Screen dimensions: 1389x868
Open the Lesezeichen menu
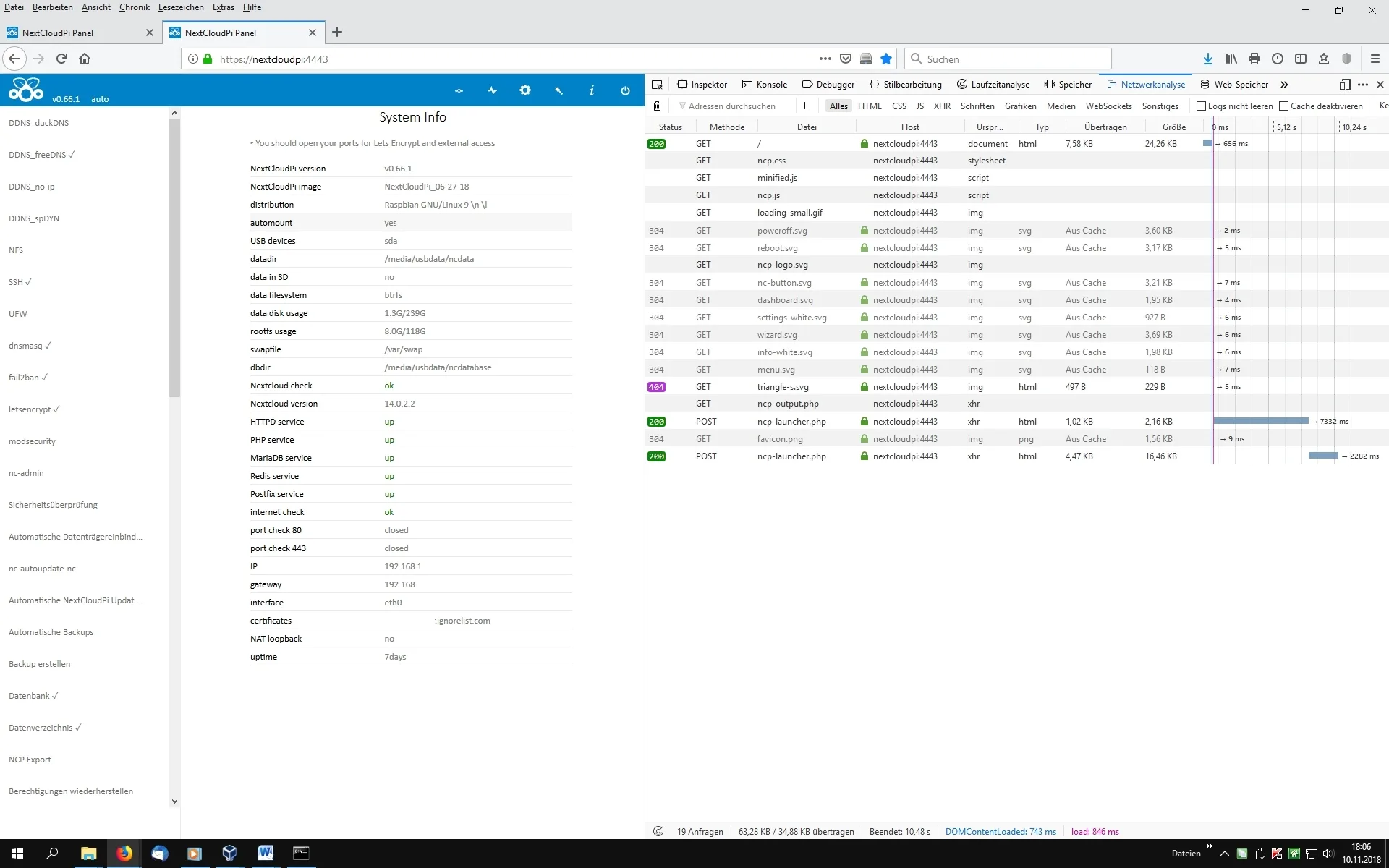pyautogui.click(x=181, y=7)
